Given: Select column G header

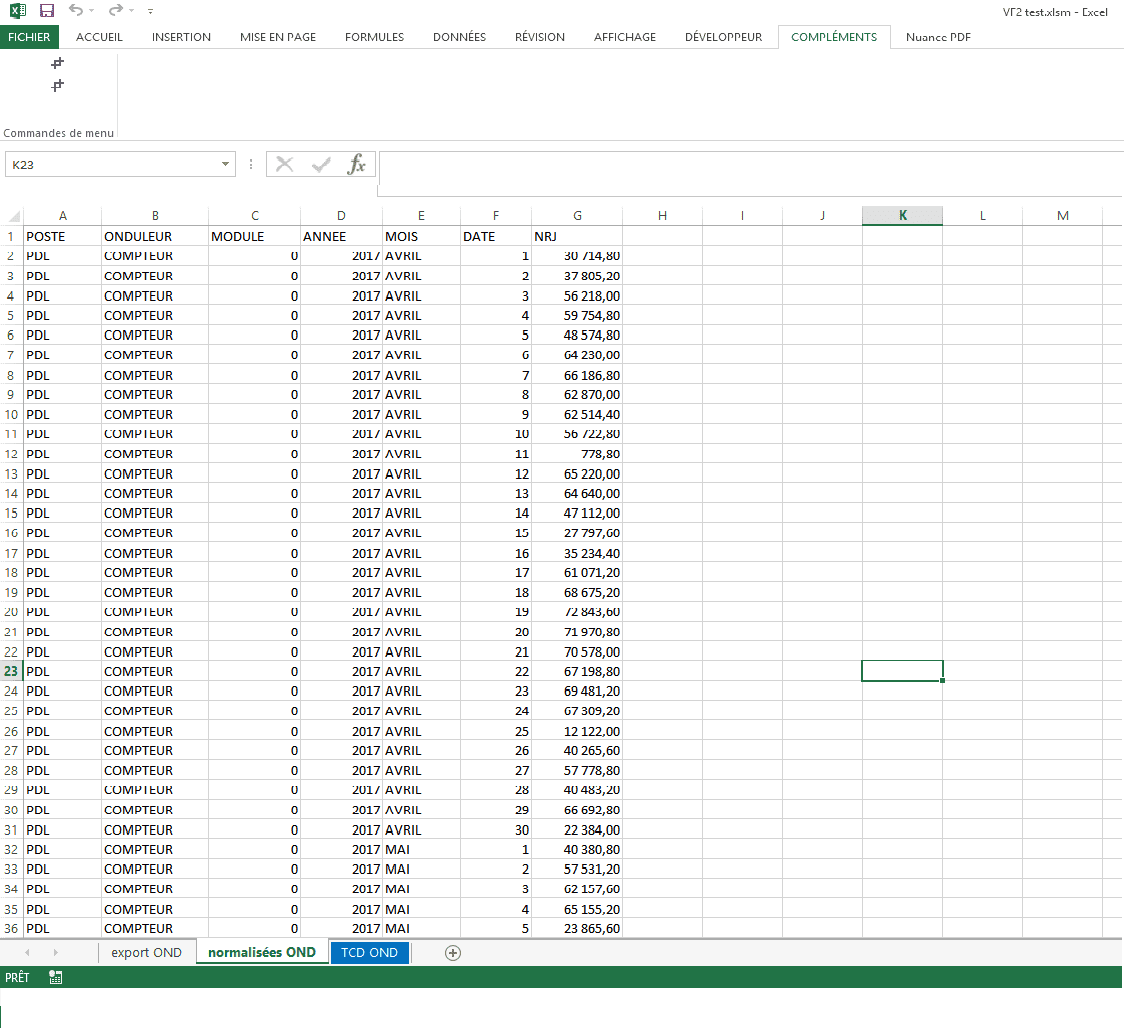Looking at the screenshot, I should coord(577,216).
